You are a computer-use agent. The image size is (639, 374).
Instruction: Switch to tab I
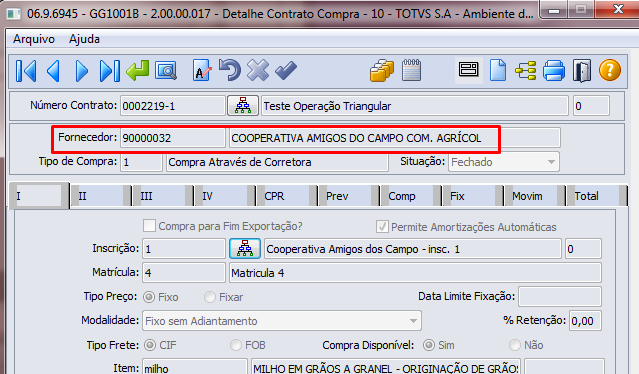click(x=39, y=196)
